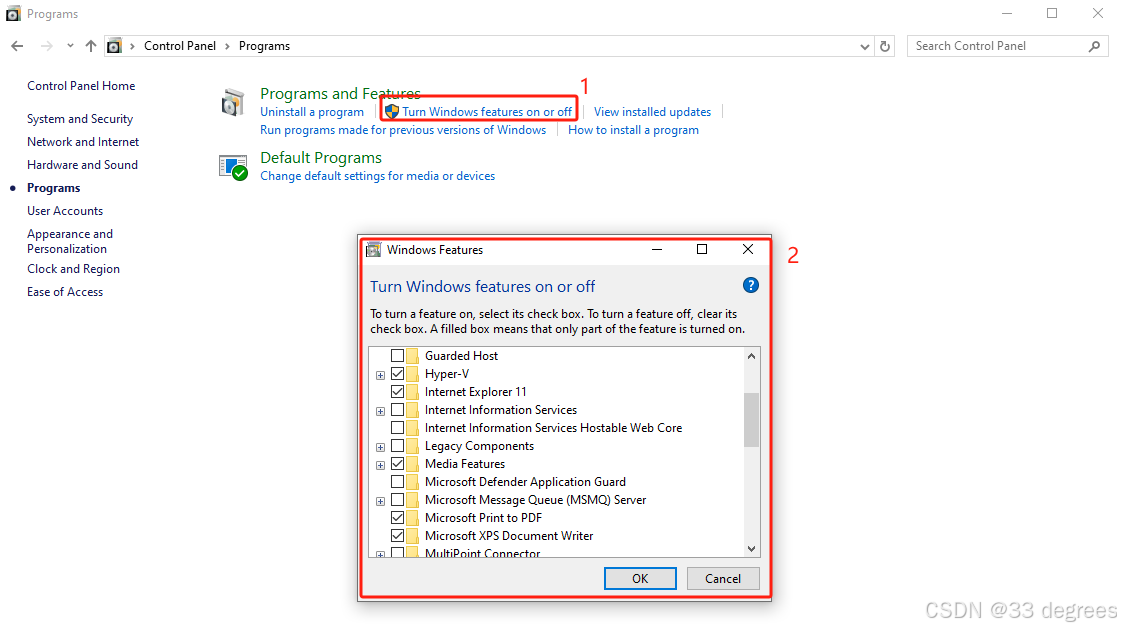
Task: Toggle Microsoft Defender Application Guard checkbox
Action: tap(397, 481)
